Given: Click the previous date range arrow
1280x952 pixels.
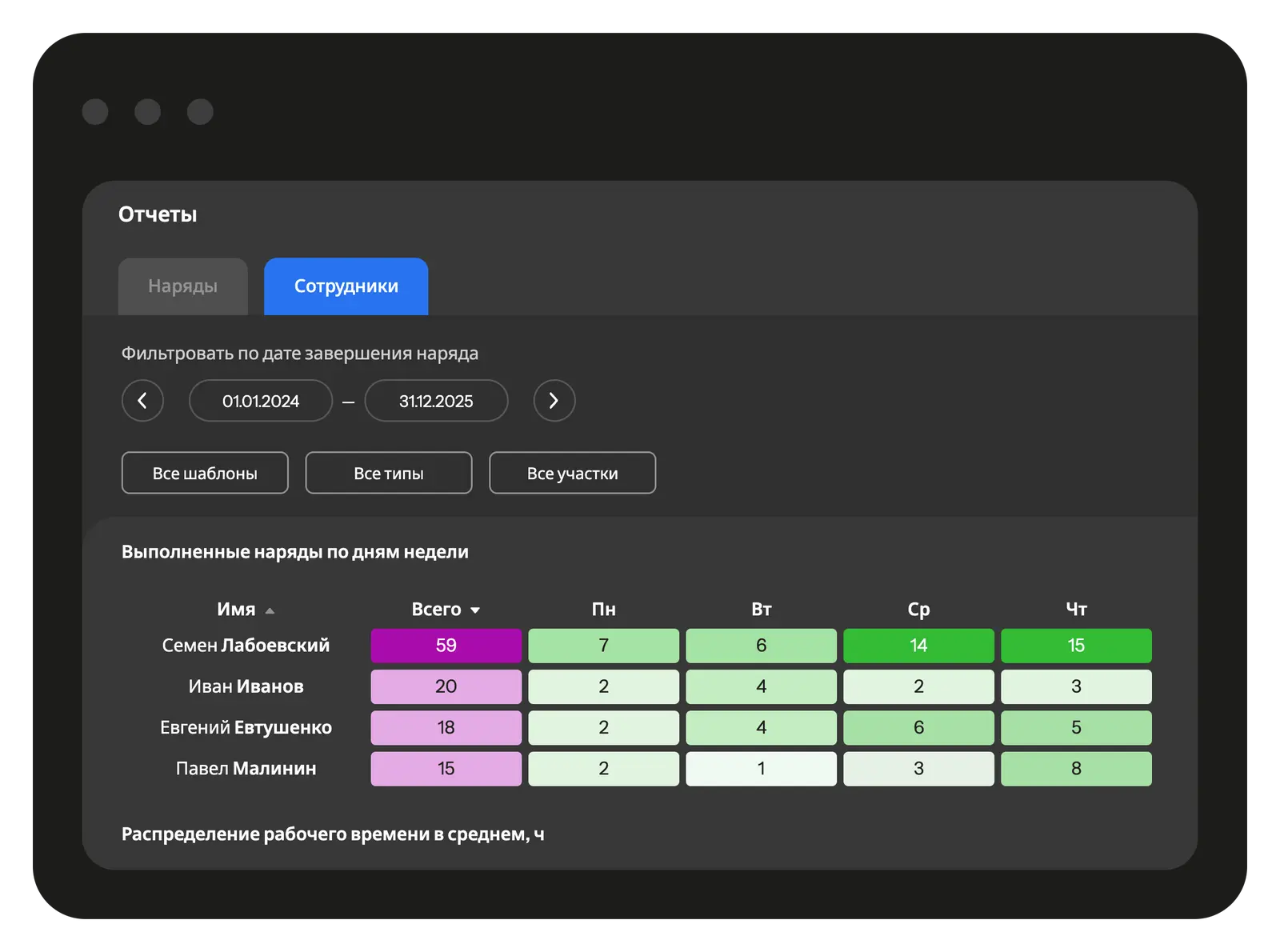Looking at the screenshot, I should pos(142,401).
